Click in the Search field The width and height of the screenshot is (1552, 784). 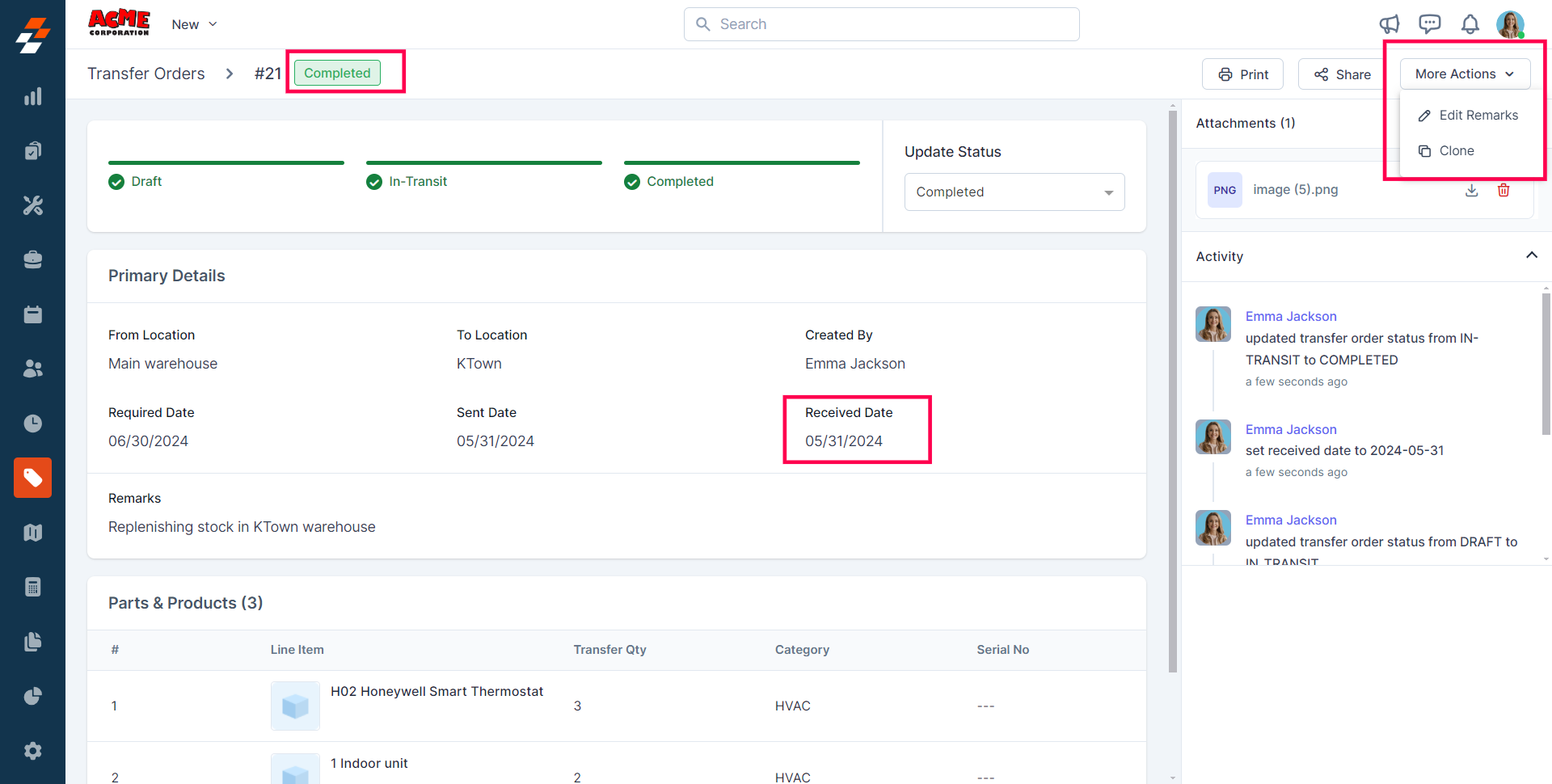coord(881,24)
